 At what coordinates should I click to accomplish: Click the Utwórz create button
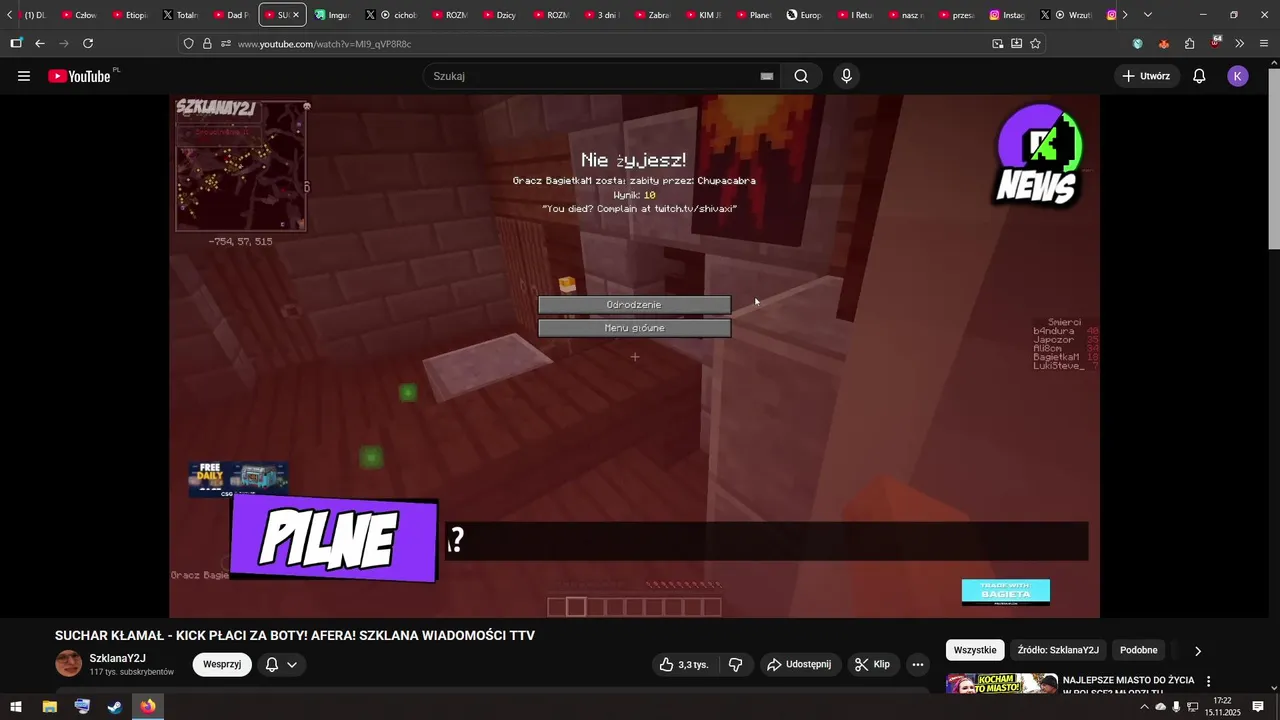point(1147,76)
